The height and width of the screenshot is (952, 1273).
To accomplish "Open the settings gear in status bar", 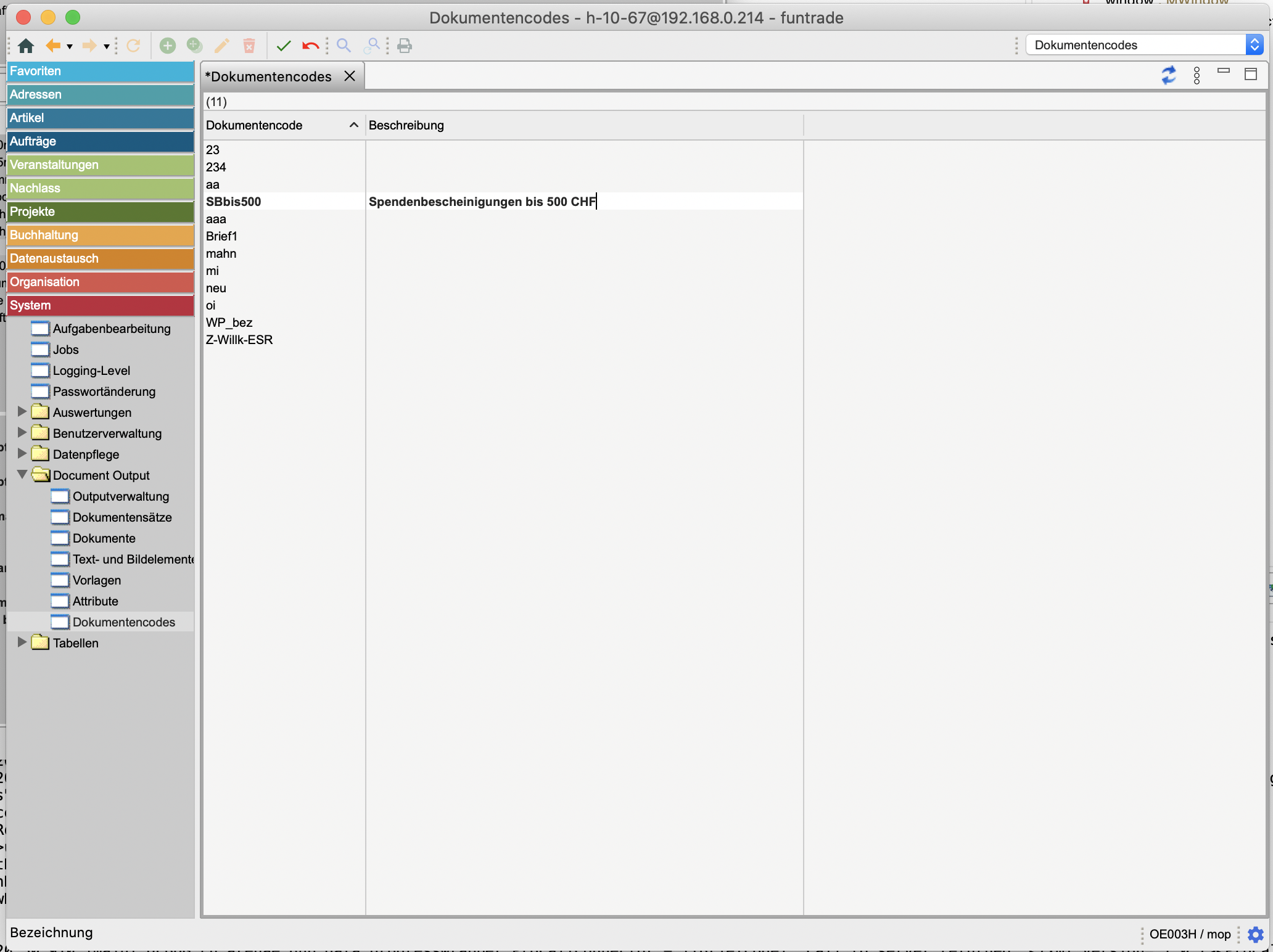I will click(x=1256, y=934).
